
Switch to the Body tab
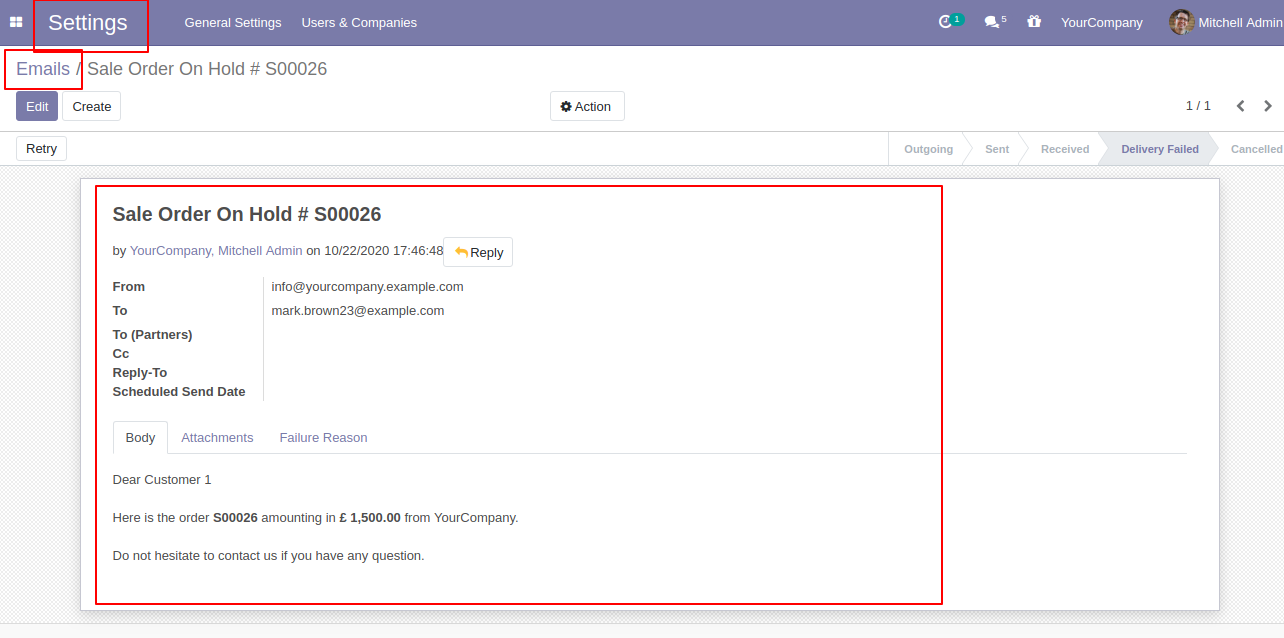140,438
